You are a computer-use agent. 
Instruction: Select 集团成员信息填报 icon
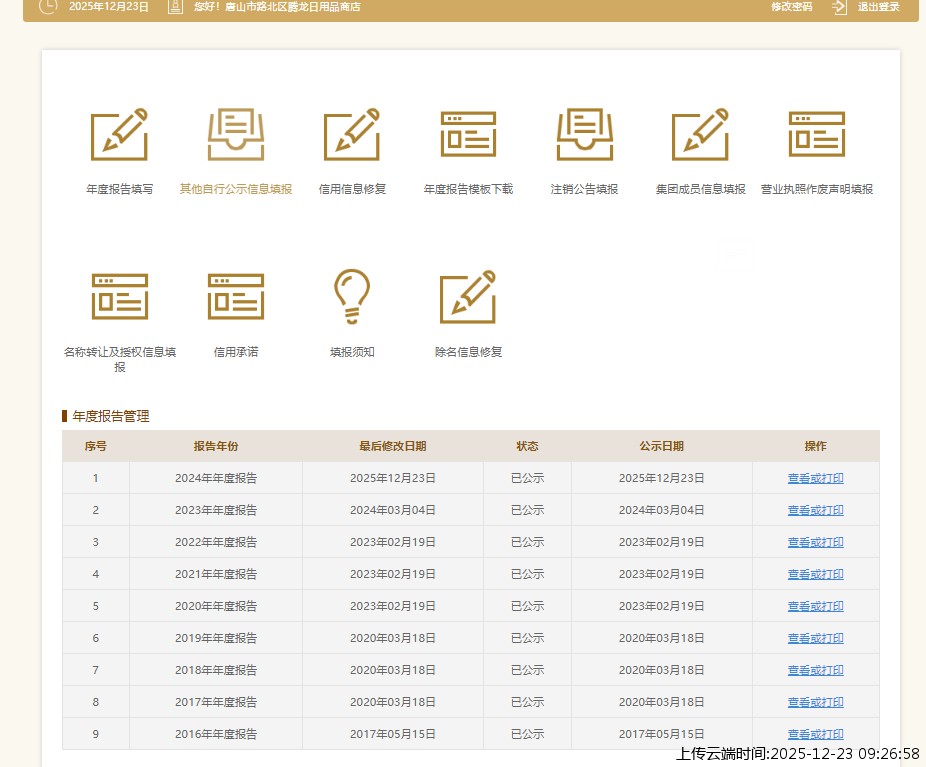pos(700,135)
